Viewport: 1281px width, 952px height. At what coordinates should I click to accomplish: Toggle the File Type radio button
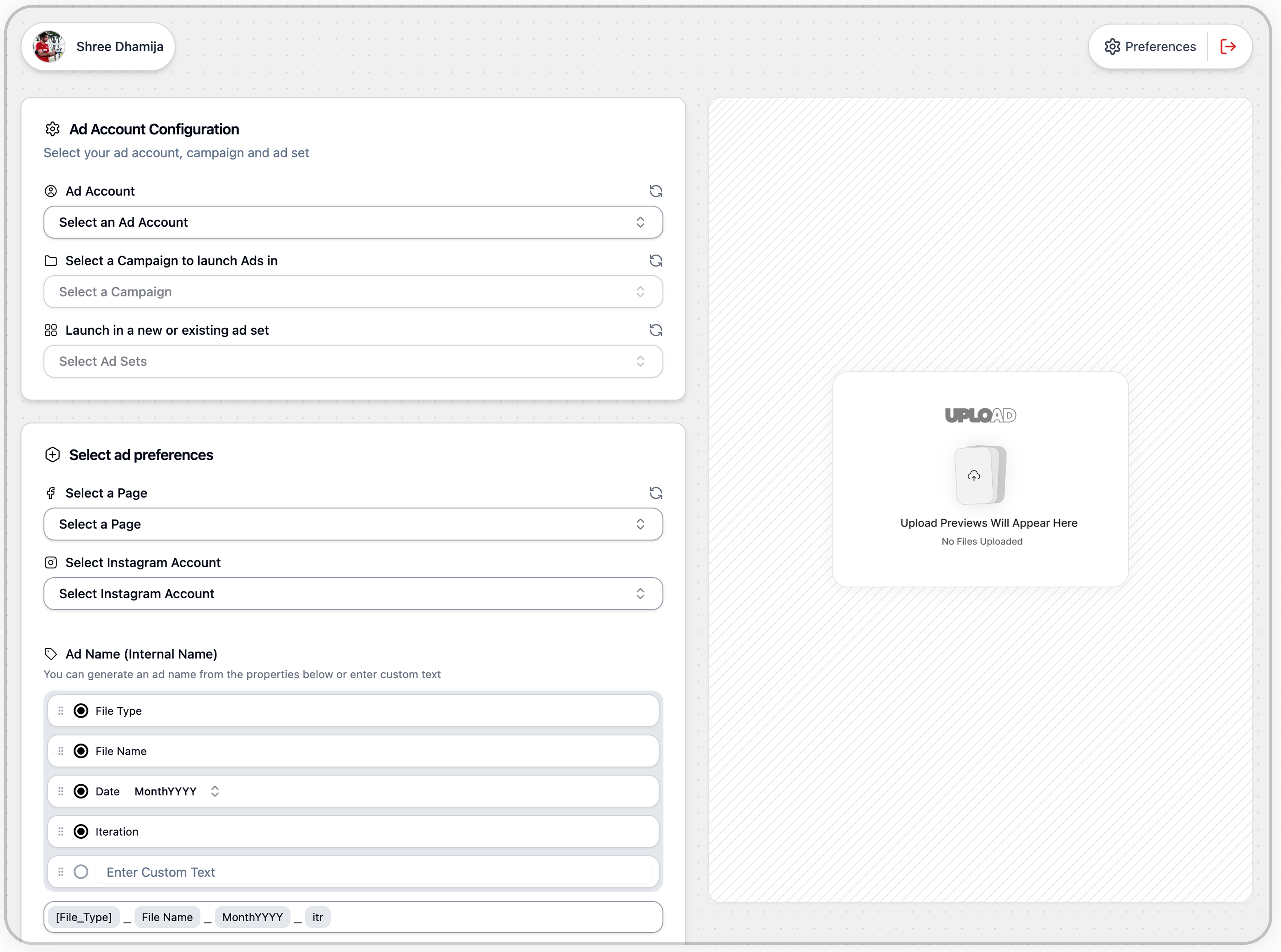pyautogui.click(x=81, y=711)
